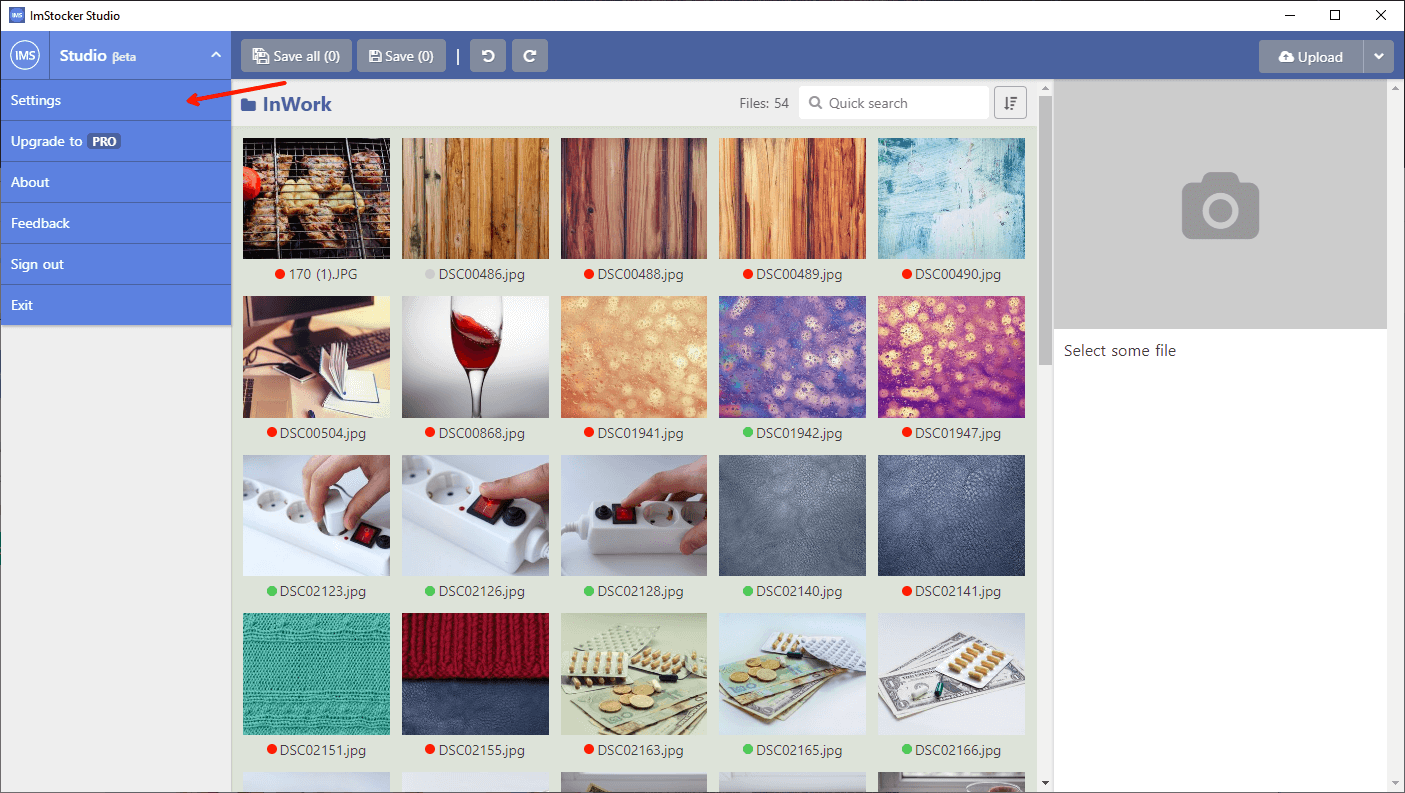
Task: Select Upgrade to PRO menu entry
Action: pos(116,141)
